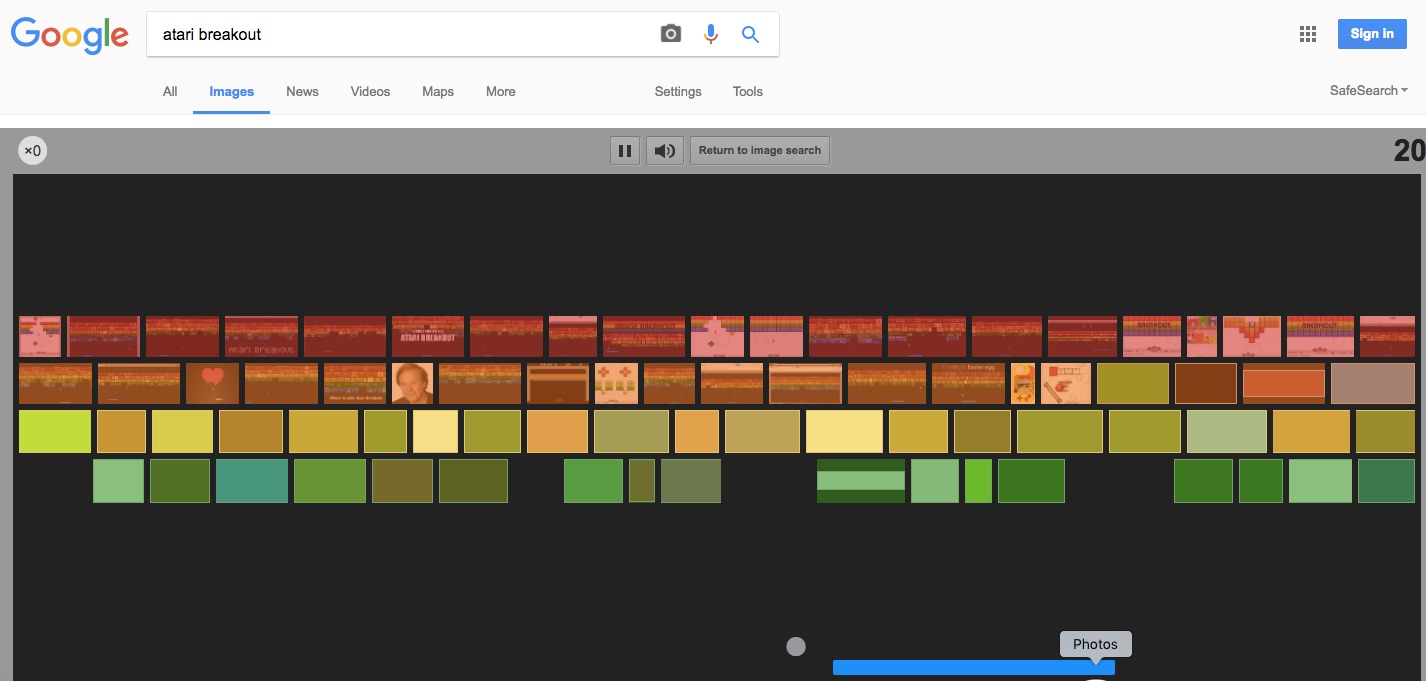1426x681 pixels.
Task: Go to the Videos tab
Action: (370, 91)
